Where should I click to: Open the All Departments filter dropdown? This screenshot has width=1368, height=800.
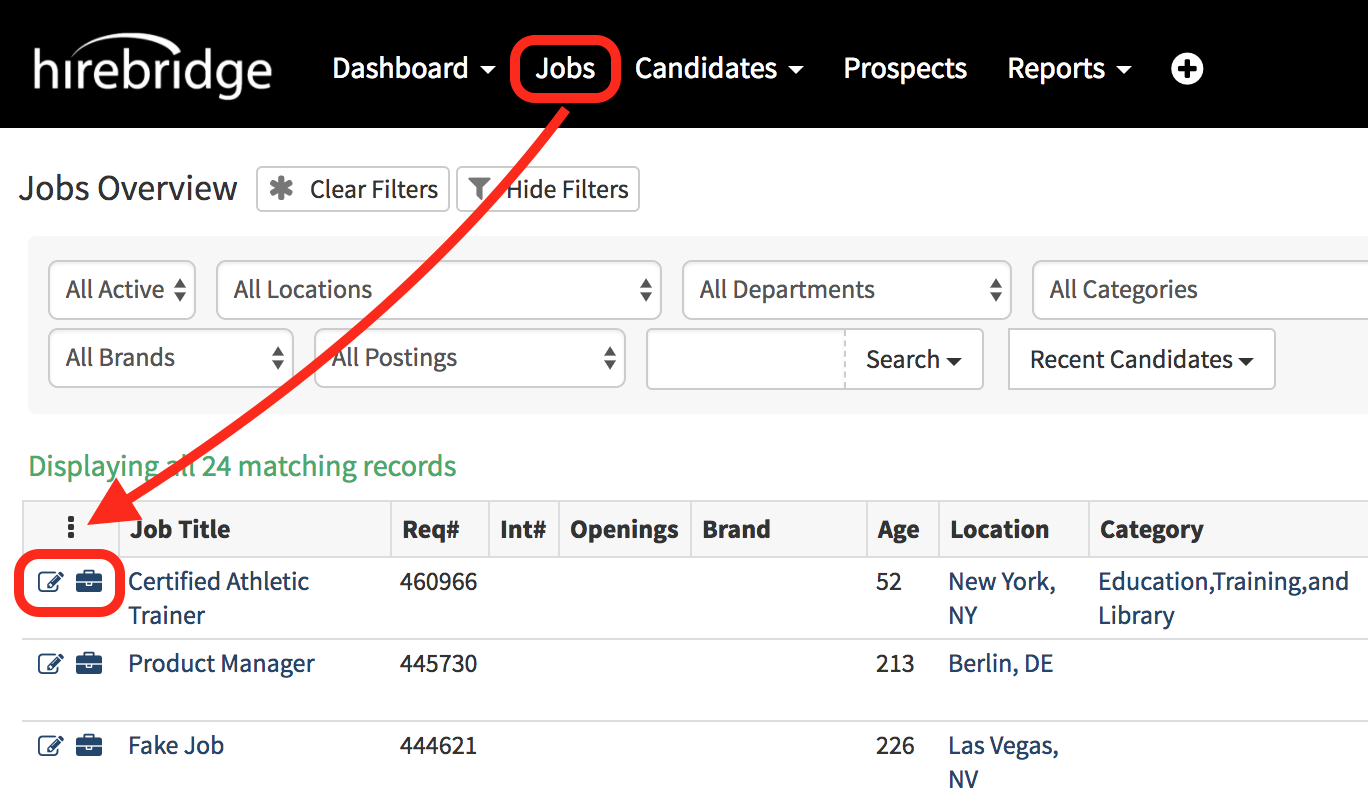(846, 290)
